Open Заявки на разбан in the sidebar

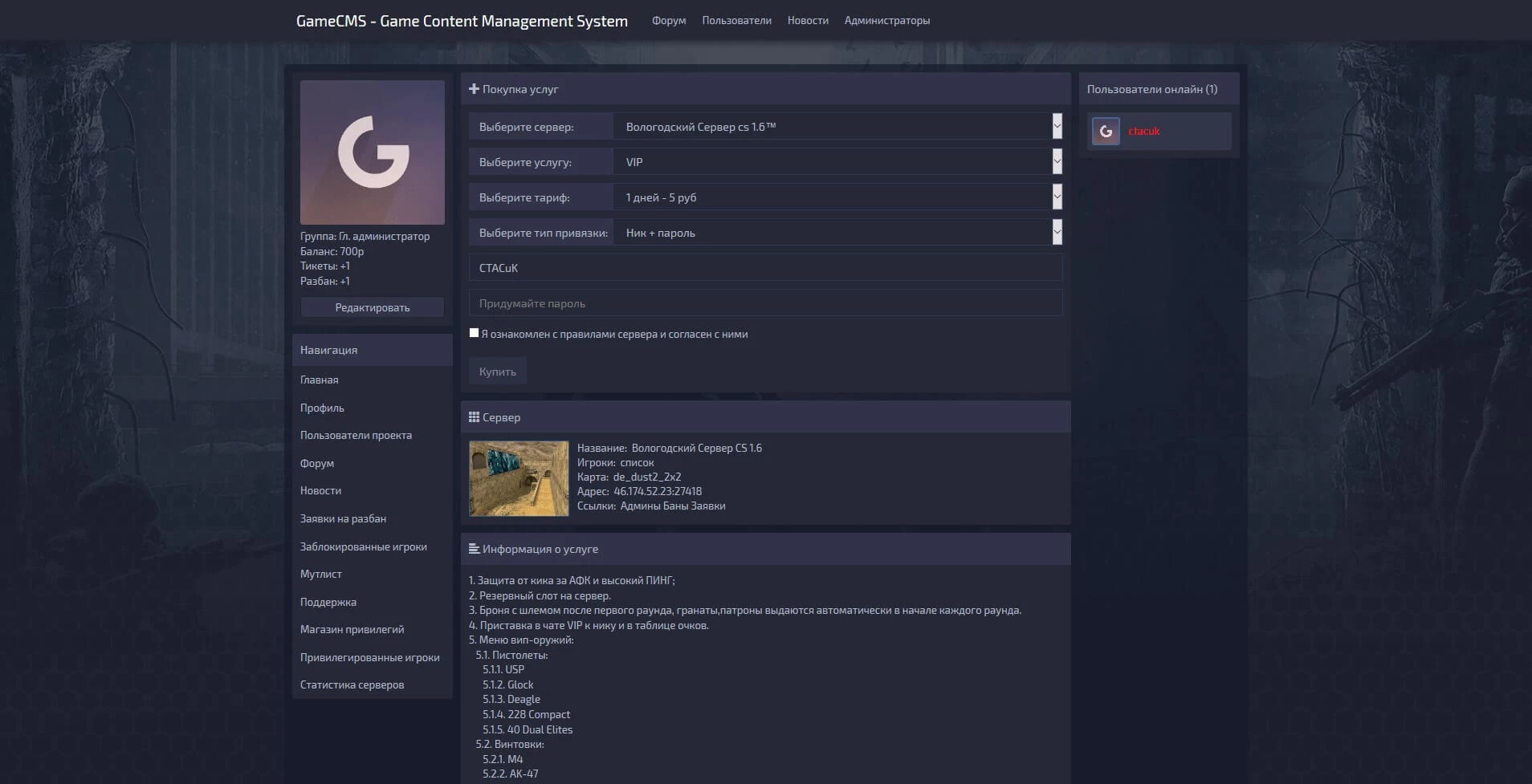click(343, 519)
